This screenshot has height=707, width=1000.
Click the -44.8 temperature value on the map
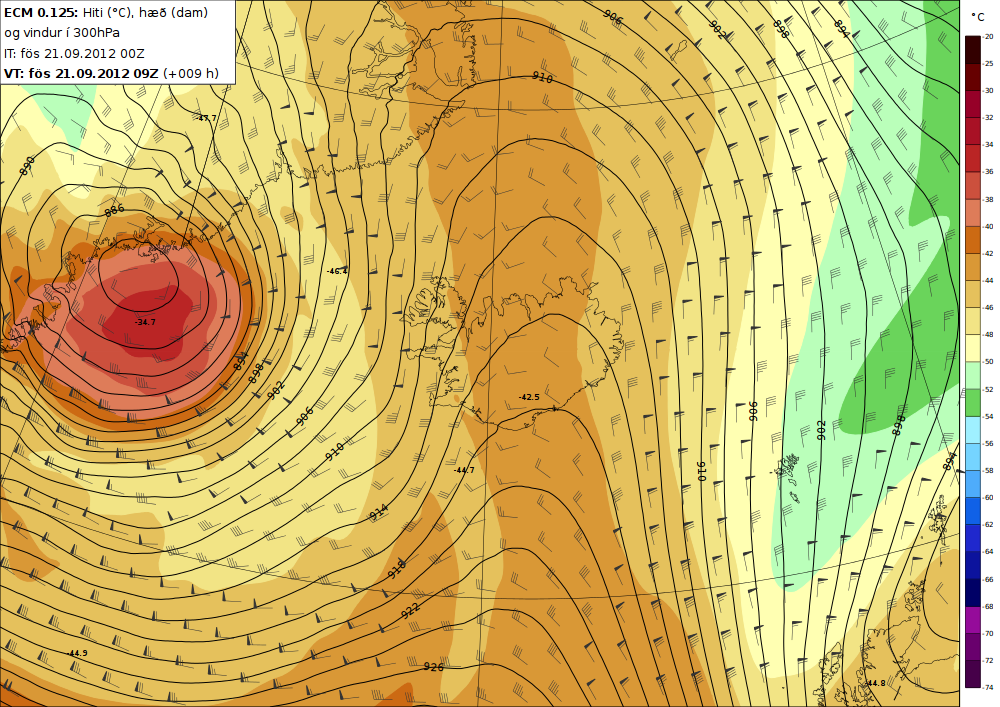tap(874, 683)
